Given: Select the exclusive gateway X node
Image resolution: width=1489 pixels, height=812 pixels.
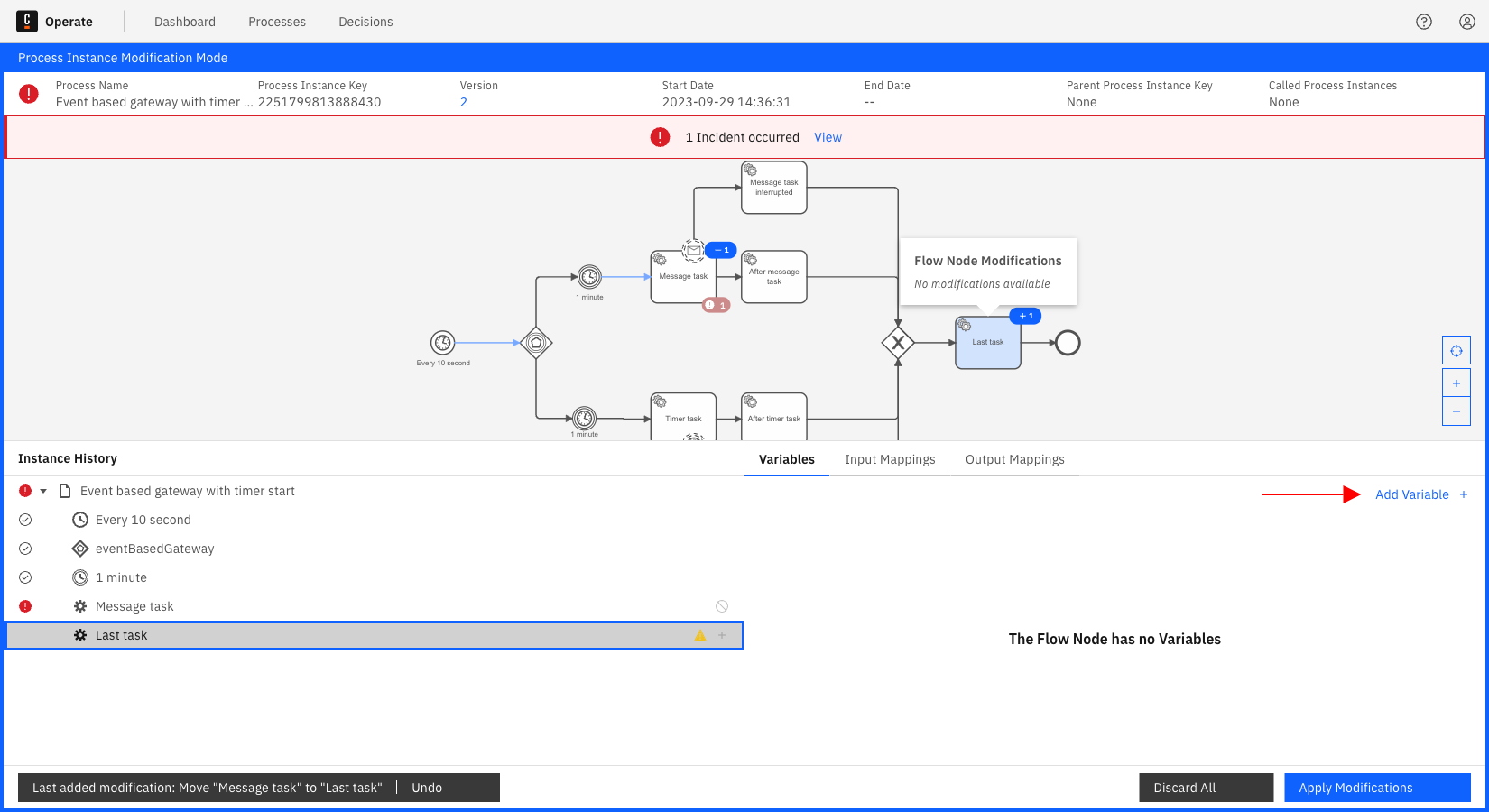Looking at the screenshot, I should 898,343.
